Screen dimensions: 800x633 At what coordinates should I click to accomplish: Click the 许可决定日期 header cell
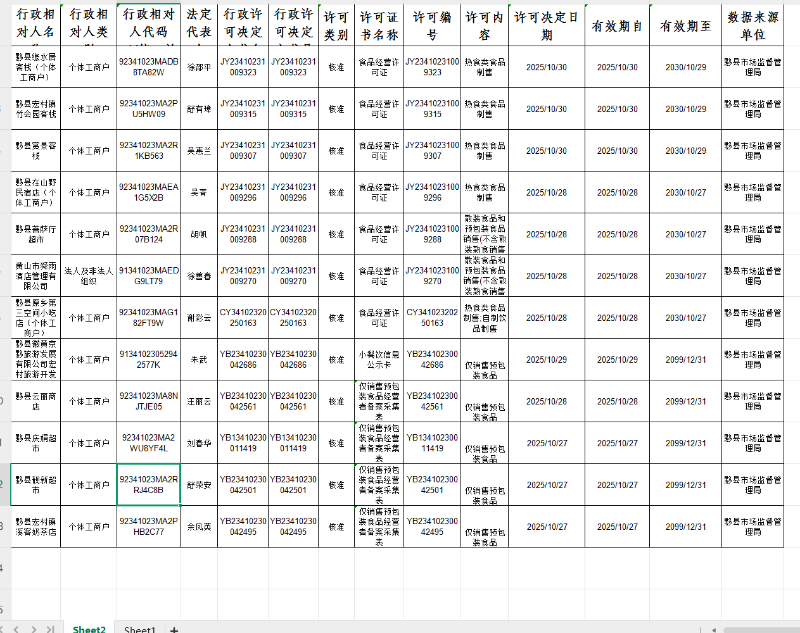coord(546,26)
